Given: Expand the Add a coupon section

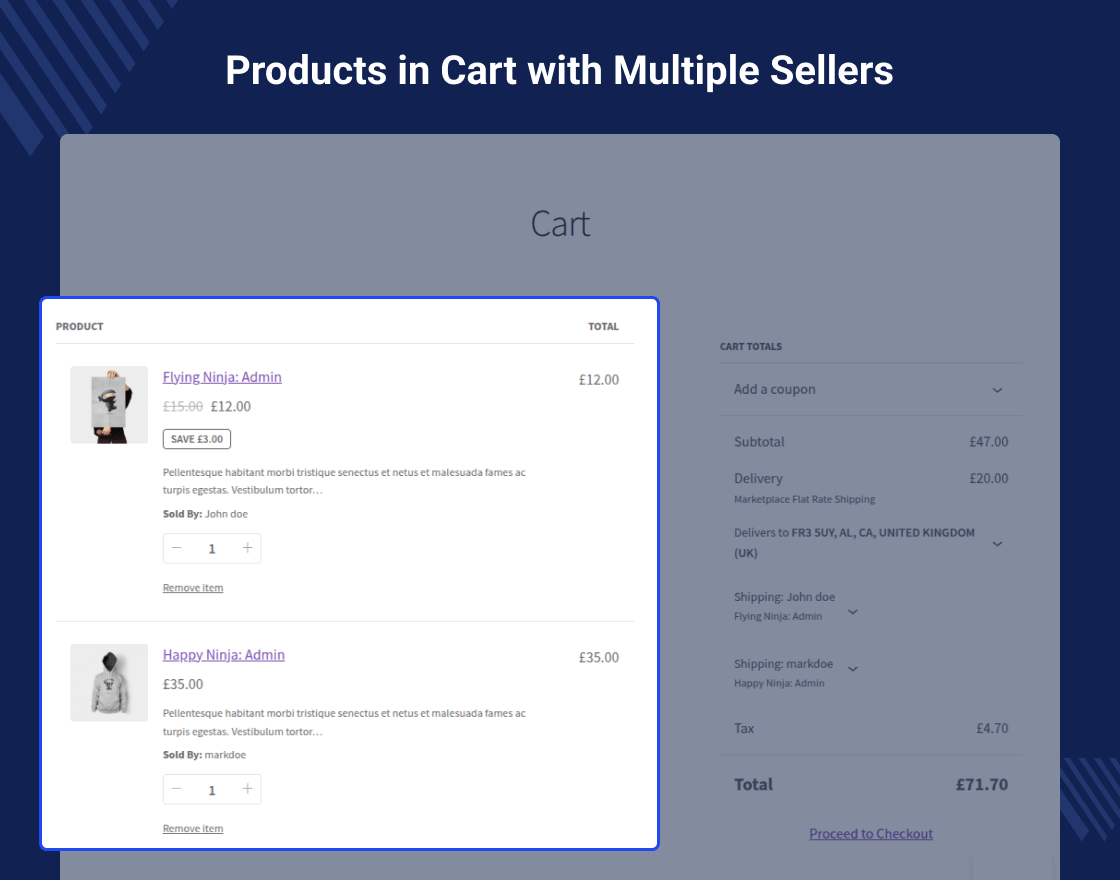Looking at the screenshot, I should tap(997, 390).
